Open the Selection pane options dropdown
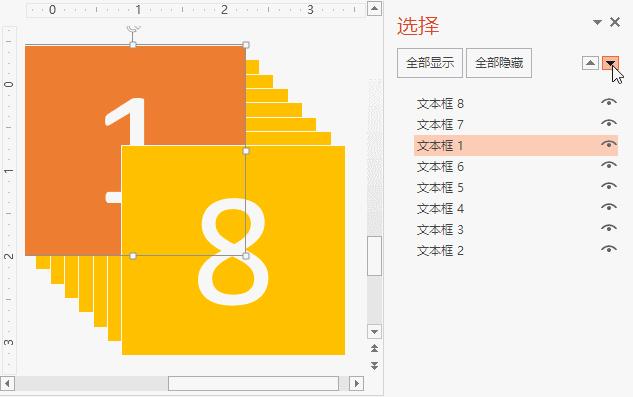Viewport: 633px width, 397px height. point(597,22)
